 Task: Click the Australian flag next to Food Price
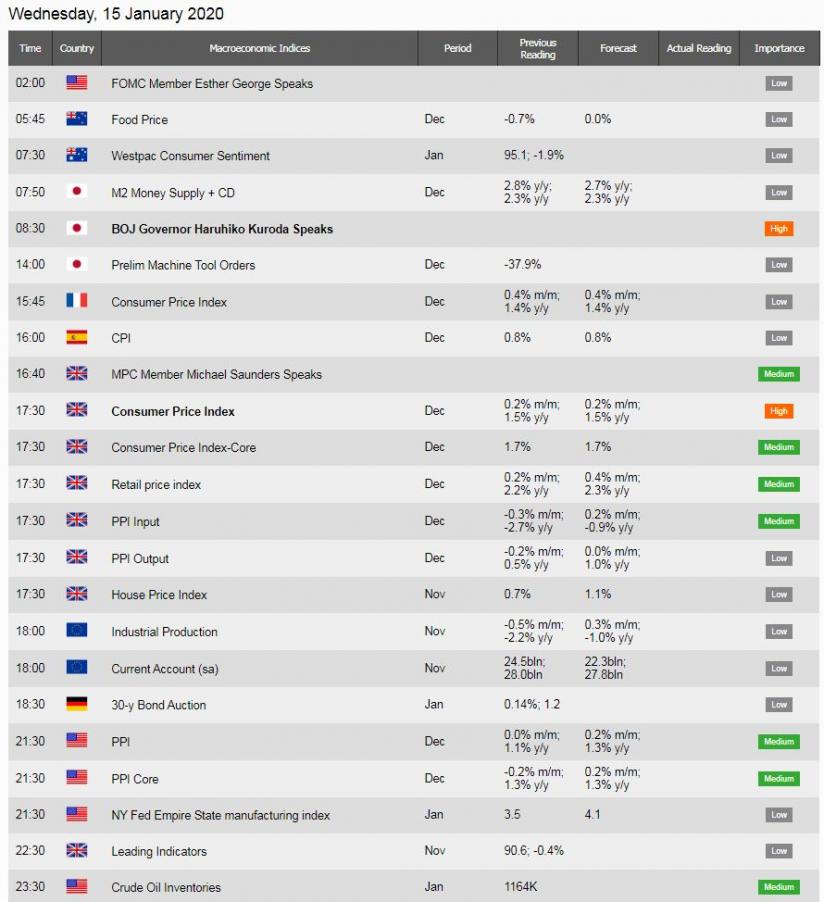point(77,119)
